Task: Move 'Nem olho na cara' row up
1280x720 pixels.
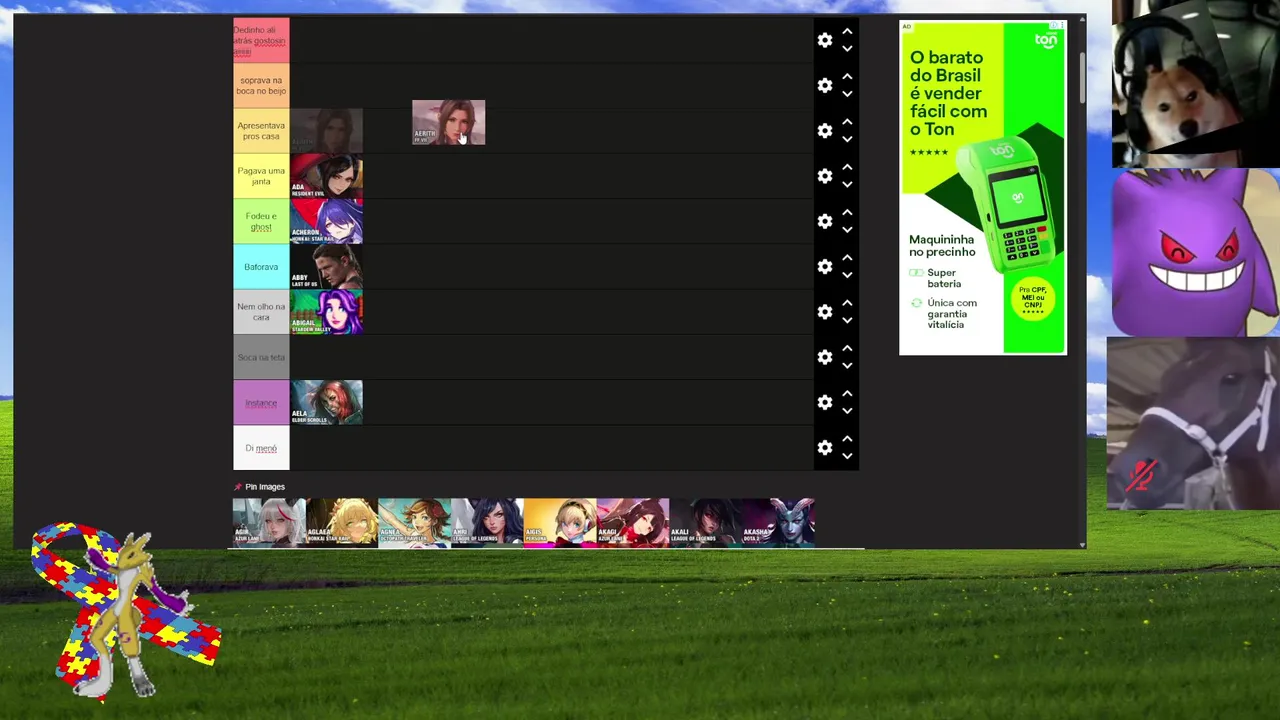Action: pyautogui.click(x=847, y=303)
